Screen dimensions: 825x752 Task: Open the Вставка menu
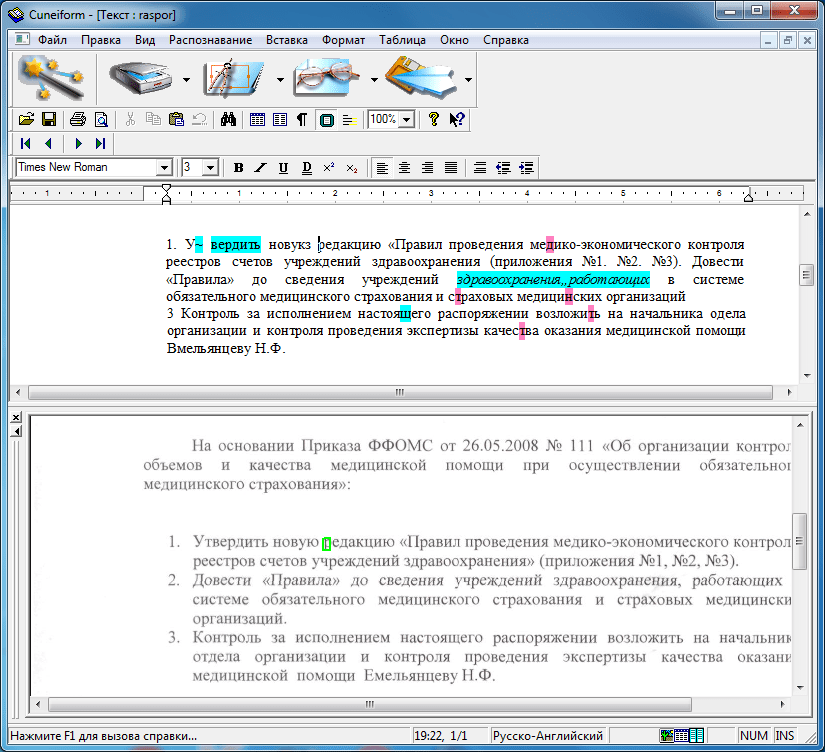(x=287, y=40)
